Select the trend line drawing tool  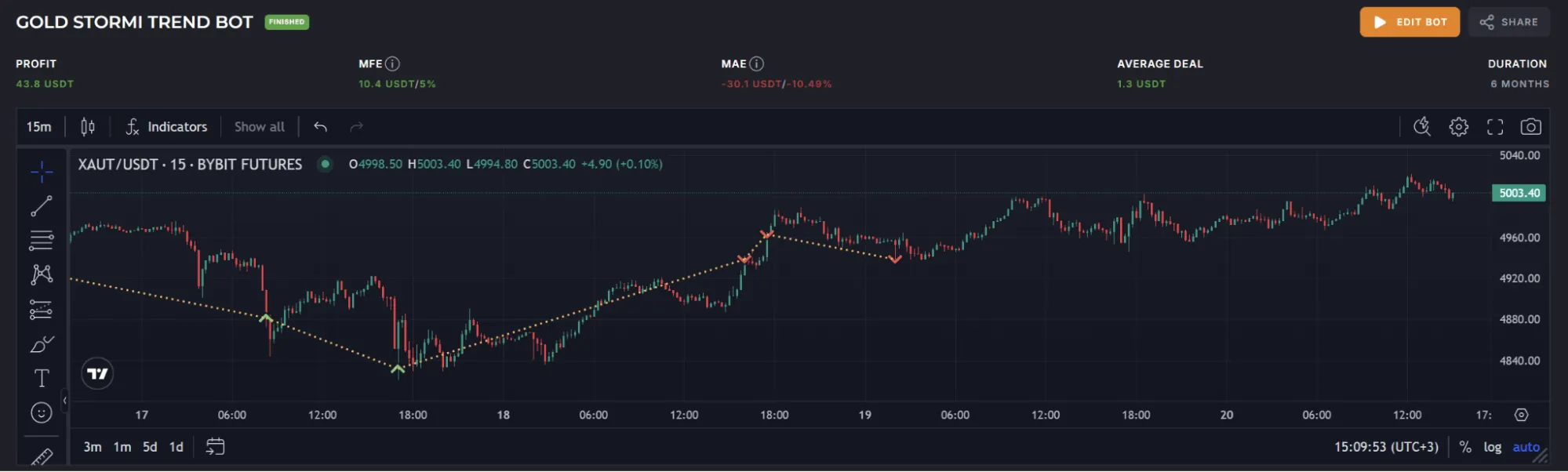click(42, 206)
